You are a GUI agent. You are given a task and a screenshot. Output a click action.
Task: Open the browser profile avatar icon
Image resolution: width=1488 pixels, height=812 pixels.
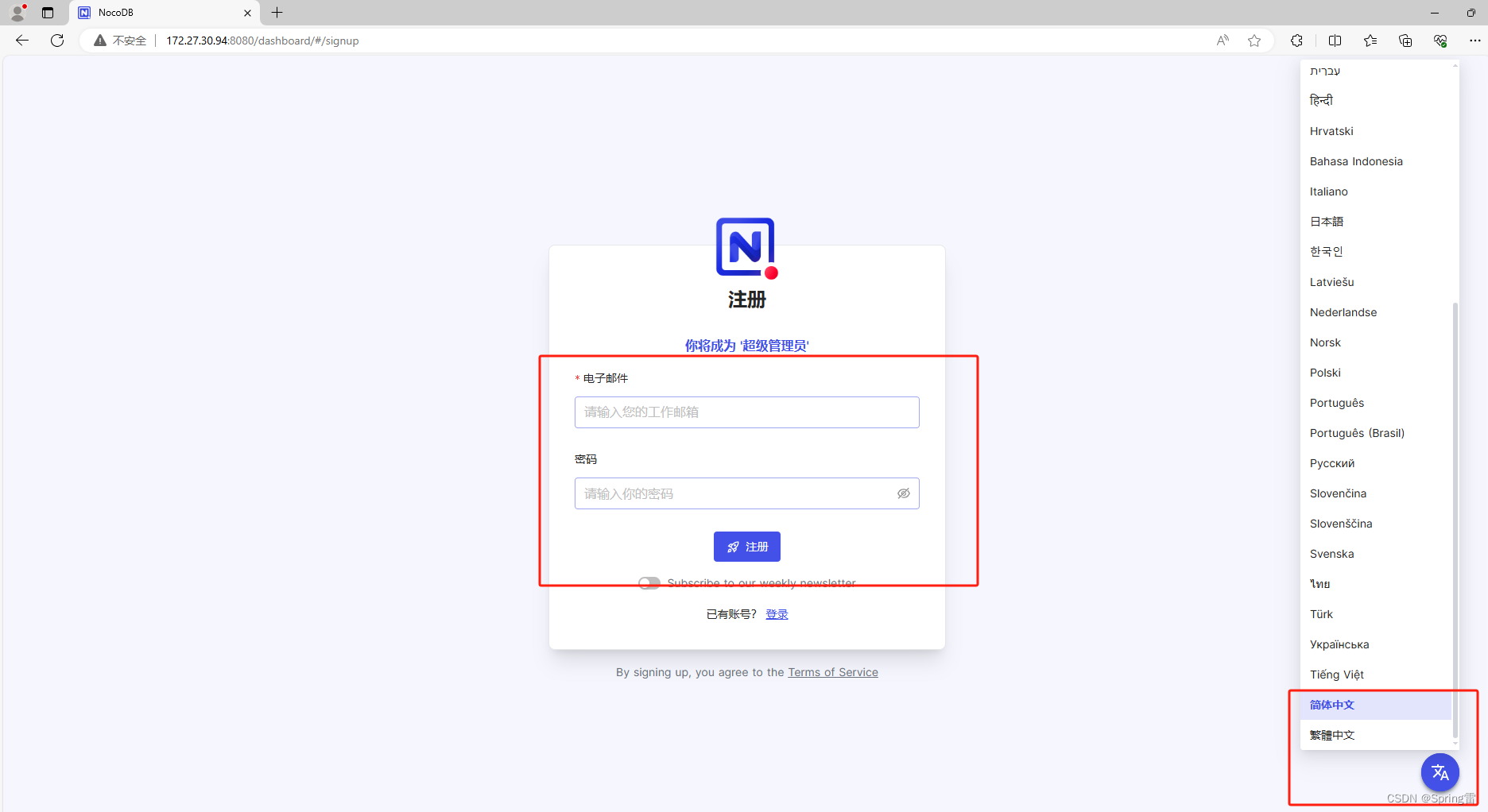point(17,13)
